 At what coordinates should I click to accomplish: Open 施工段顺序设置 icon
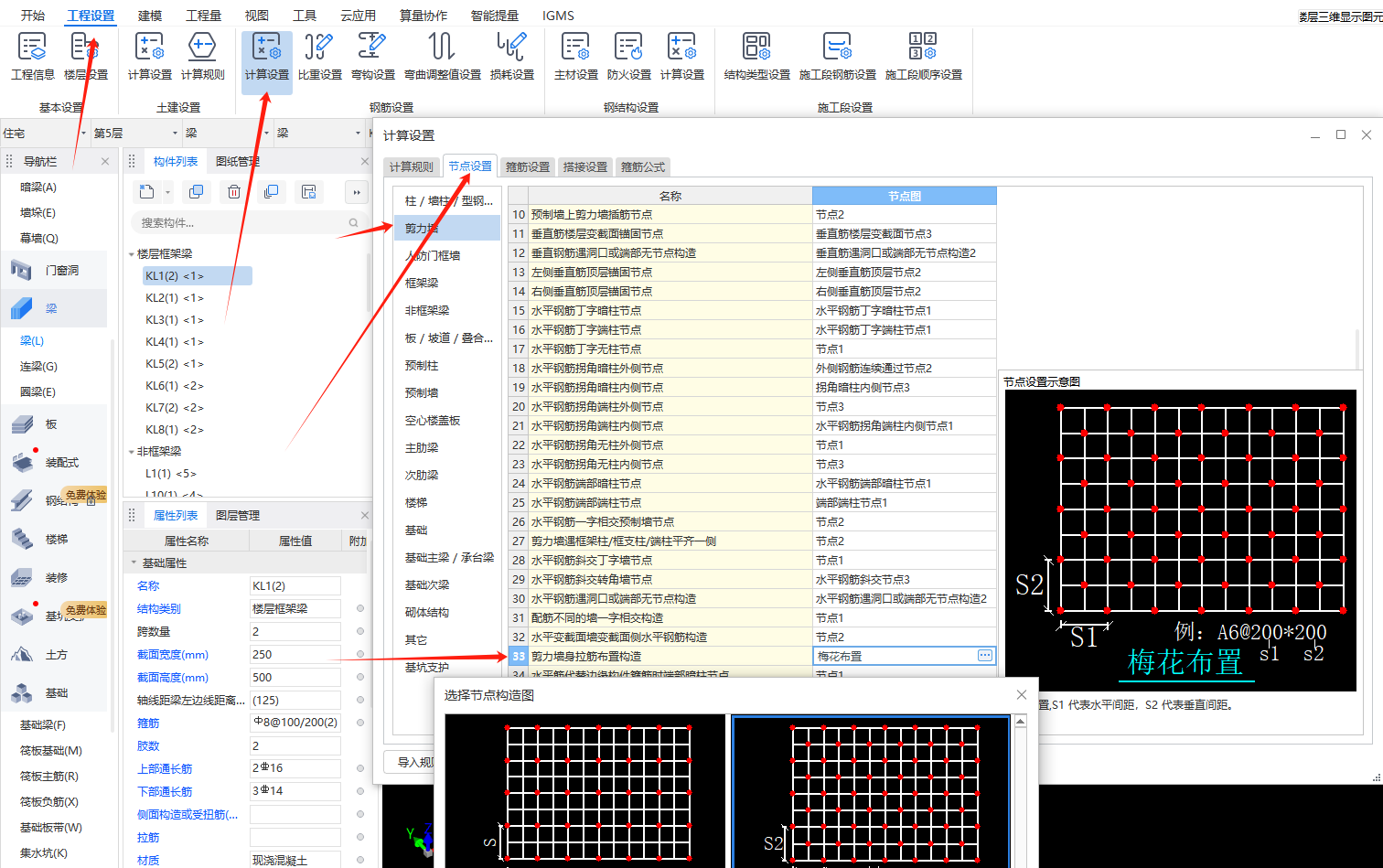point(924,57)
